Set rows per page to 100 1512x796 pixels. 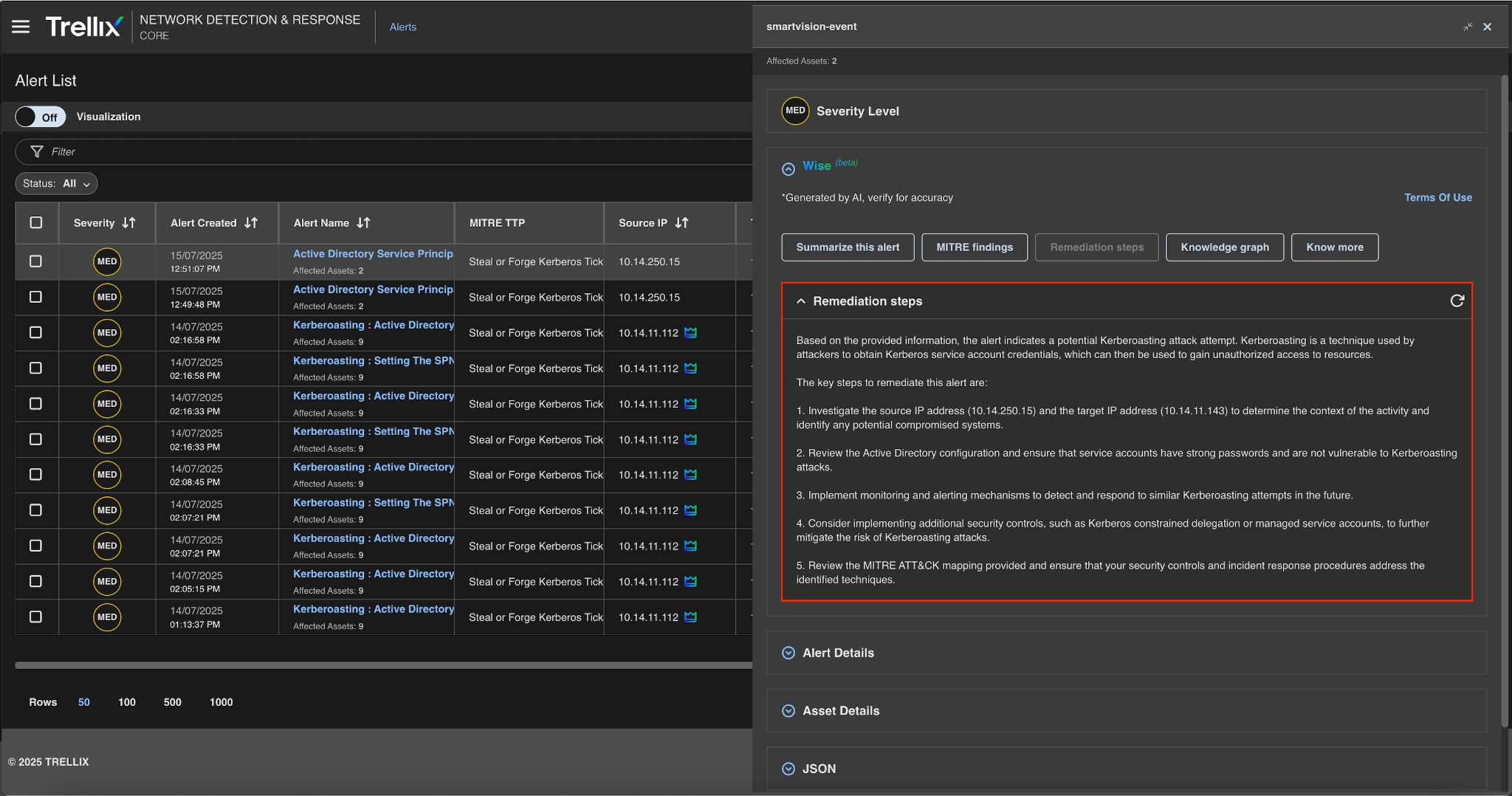click(127, 702)
